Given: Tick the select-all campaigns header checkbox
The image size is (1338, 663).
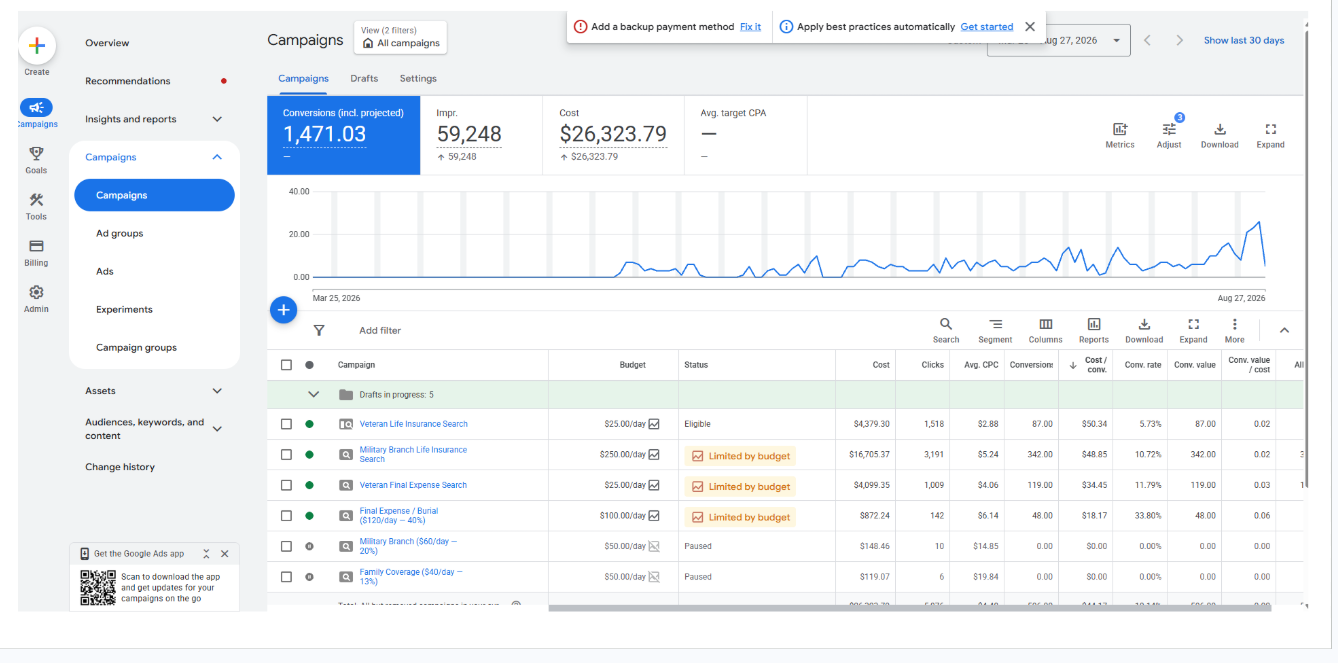Looking at the screenshot, I should 287,365.
